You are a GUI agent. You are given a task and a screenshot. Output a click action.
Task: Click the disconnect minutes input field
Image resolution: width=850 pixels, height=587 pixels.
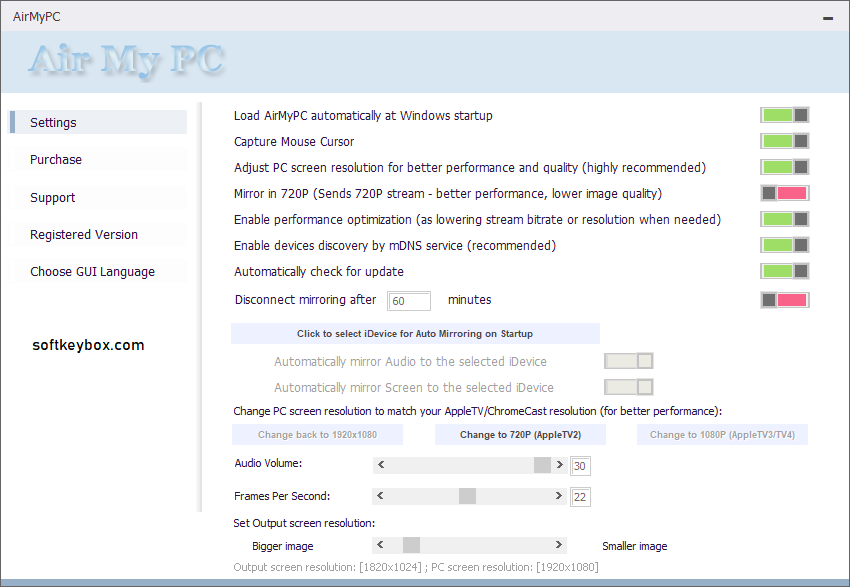(408, 300)
